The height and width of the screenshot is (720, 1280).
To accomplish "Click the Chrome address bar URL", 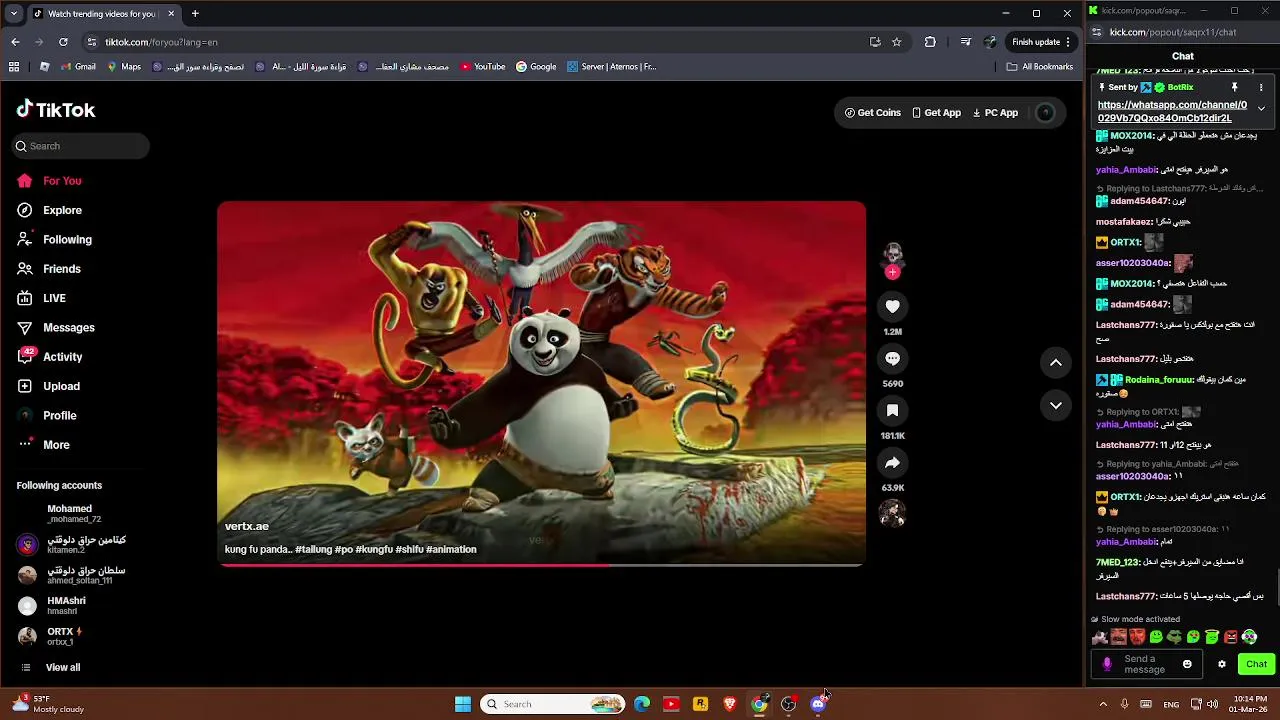I will click(161, 42).
